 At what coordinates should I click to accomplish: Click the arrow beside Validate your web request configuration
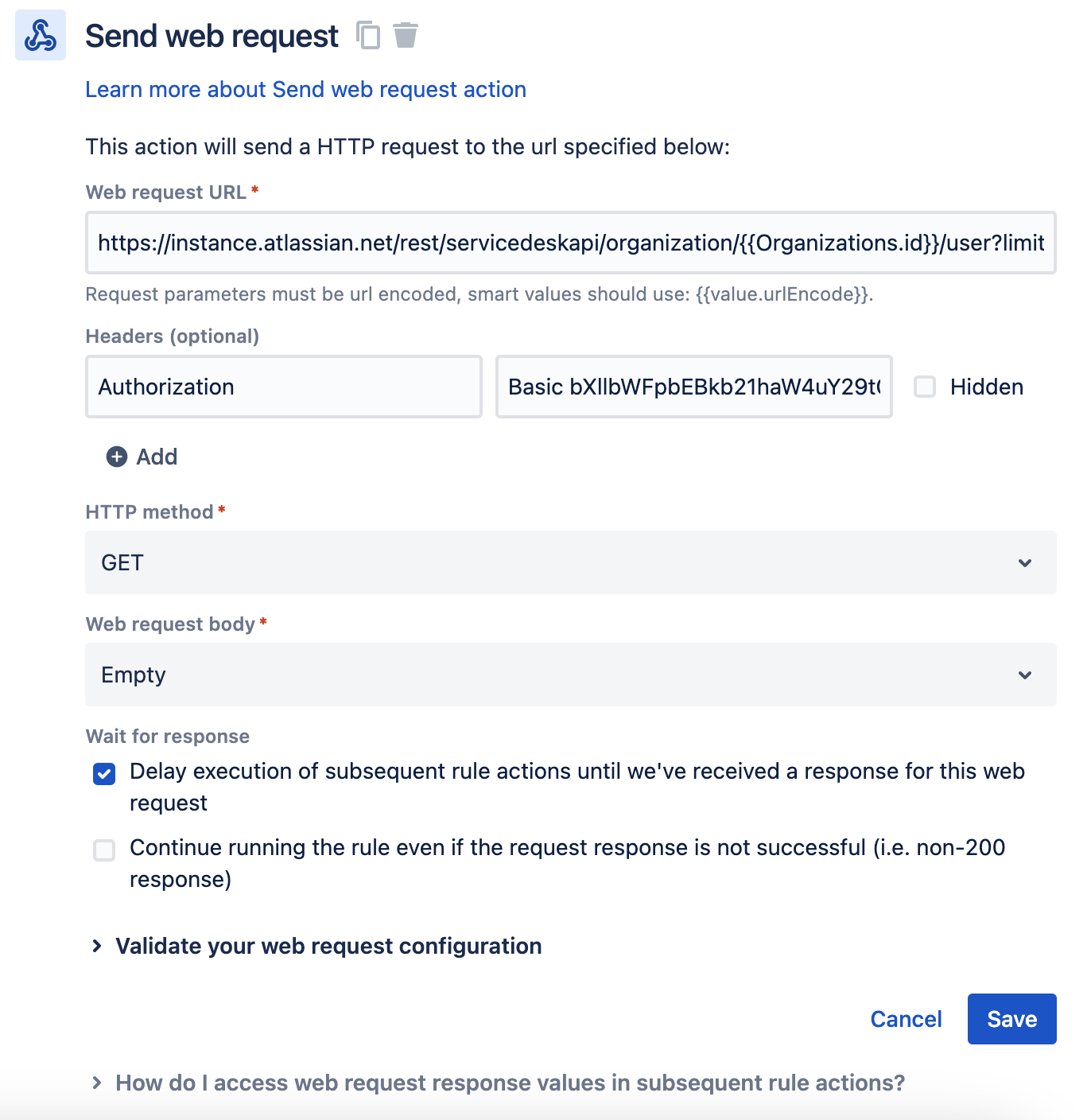pos(97,945)
